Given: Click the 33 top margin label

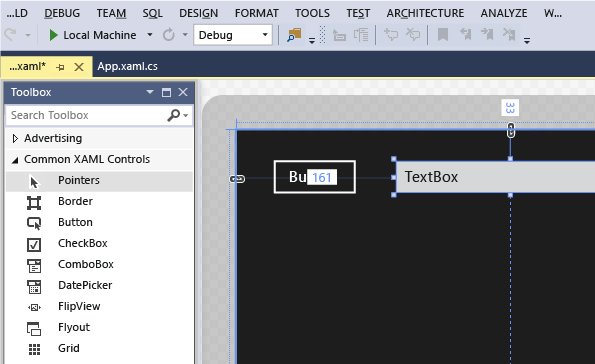Looking at the screenshot, I should point(510,108).
